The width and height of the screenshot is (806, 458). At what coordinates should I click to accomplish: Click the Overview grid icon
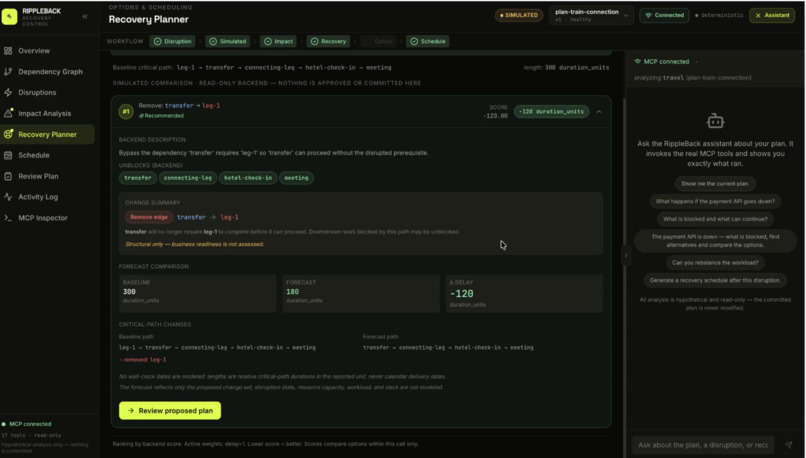tap(8, 51)
